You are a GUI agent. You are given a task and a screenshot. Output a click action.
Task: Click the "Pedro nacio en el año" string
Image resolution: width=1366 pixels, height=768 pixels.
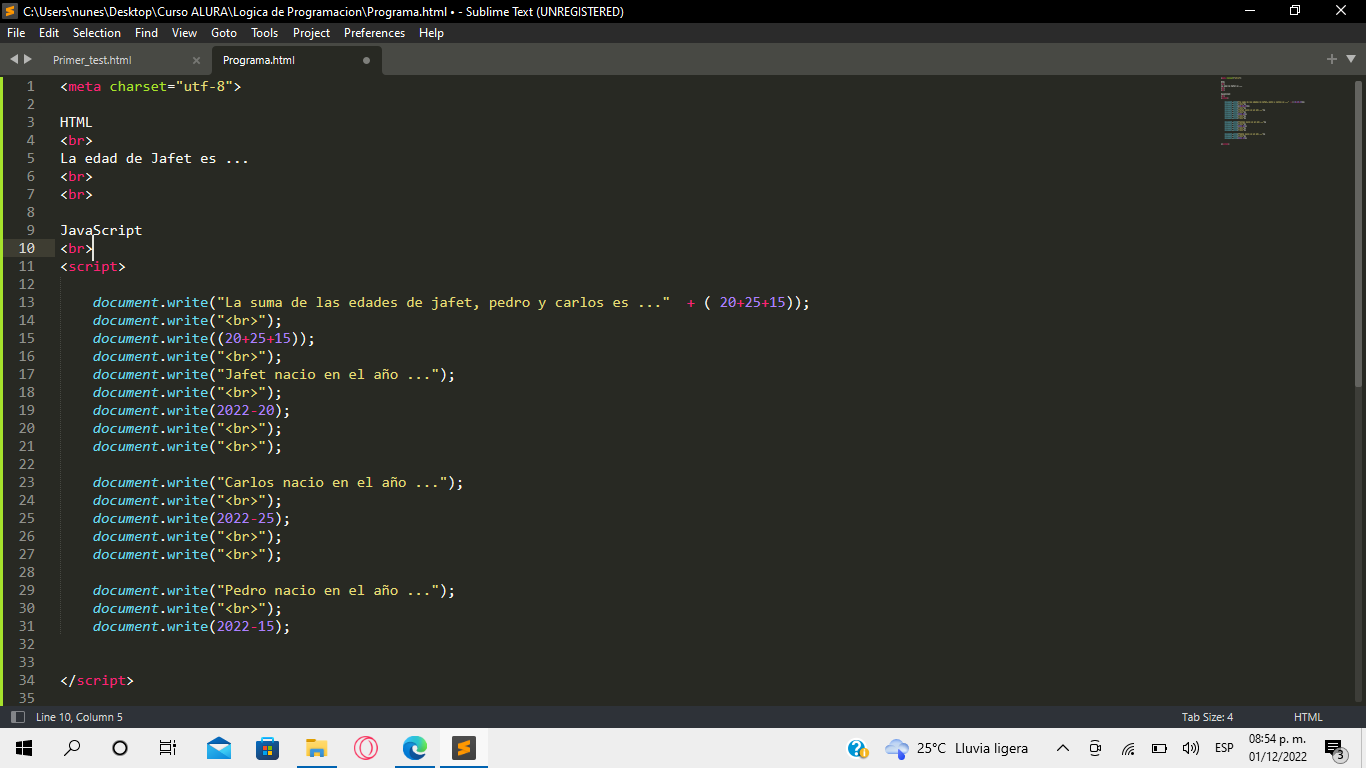click(x=327, y=590)
